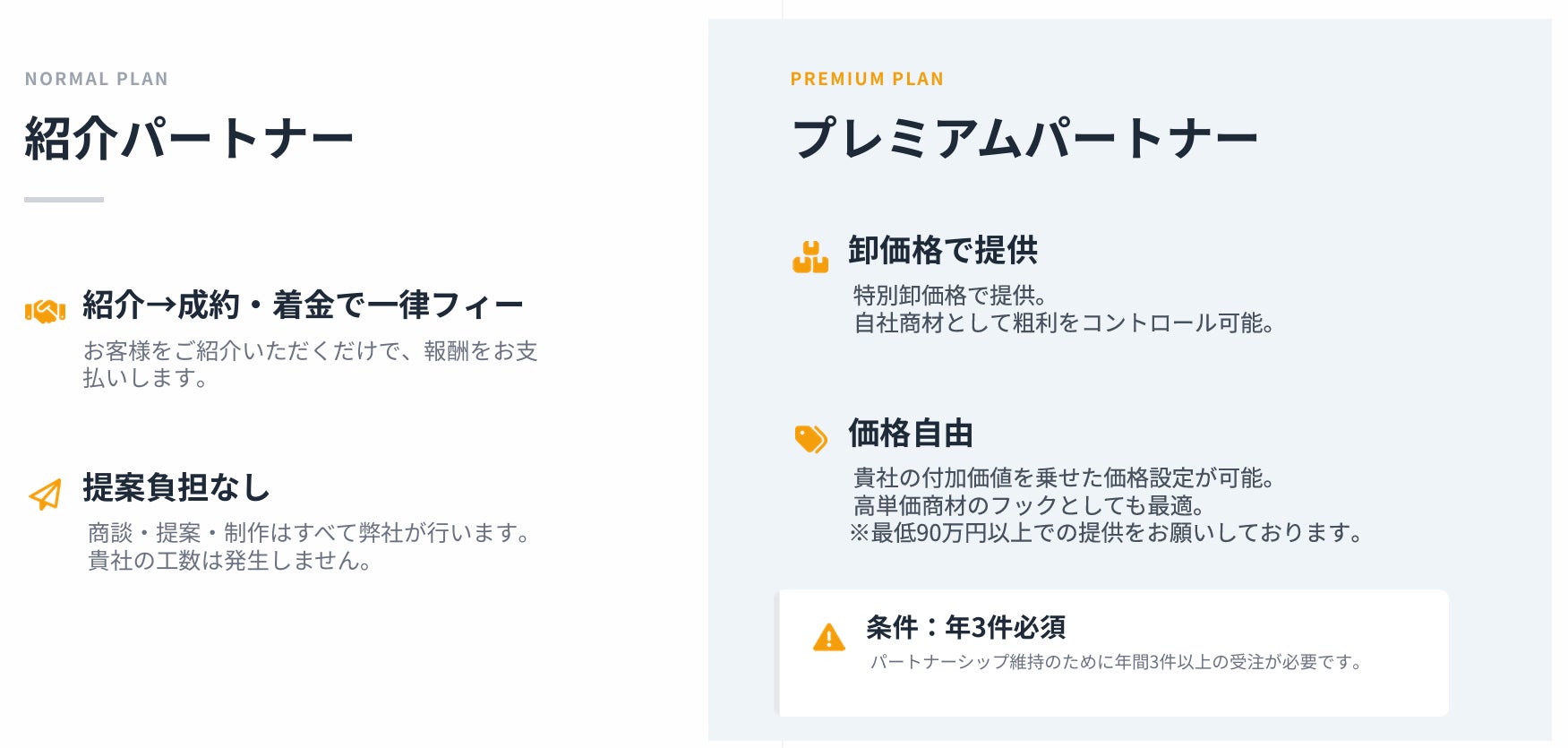This screenshot has width=1568, height=748.
Task: Click the stacked boxes icon beside 卸価格で提供
Action: tap(810, 257)
